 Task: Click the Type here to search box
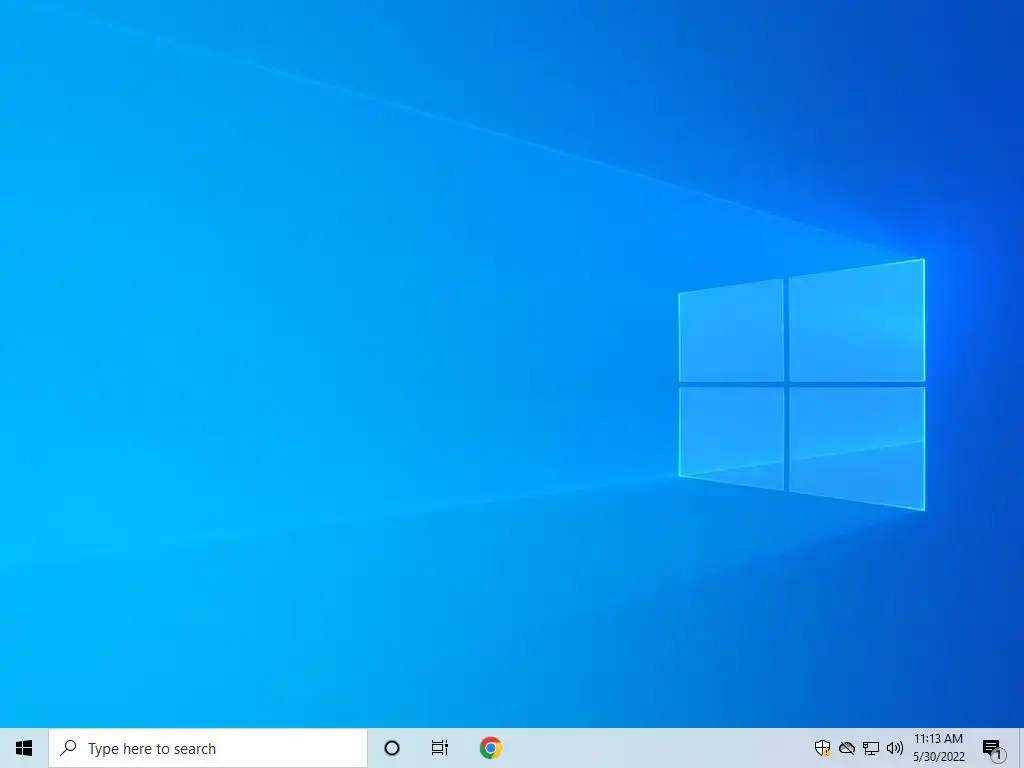tap(208, 748)
